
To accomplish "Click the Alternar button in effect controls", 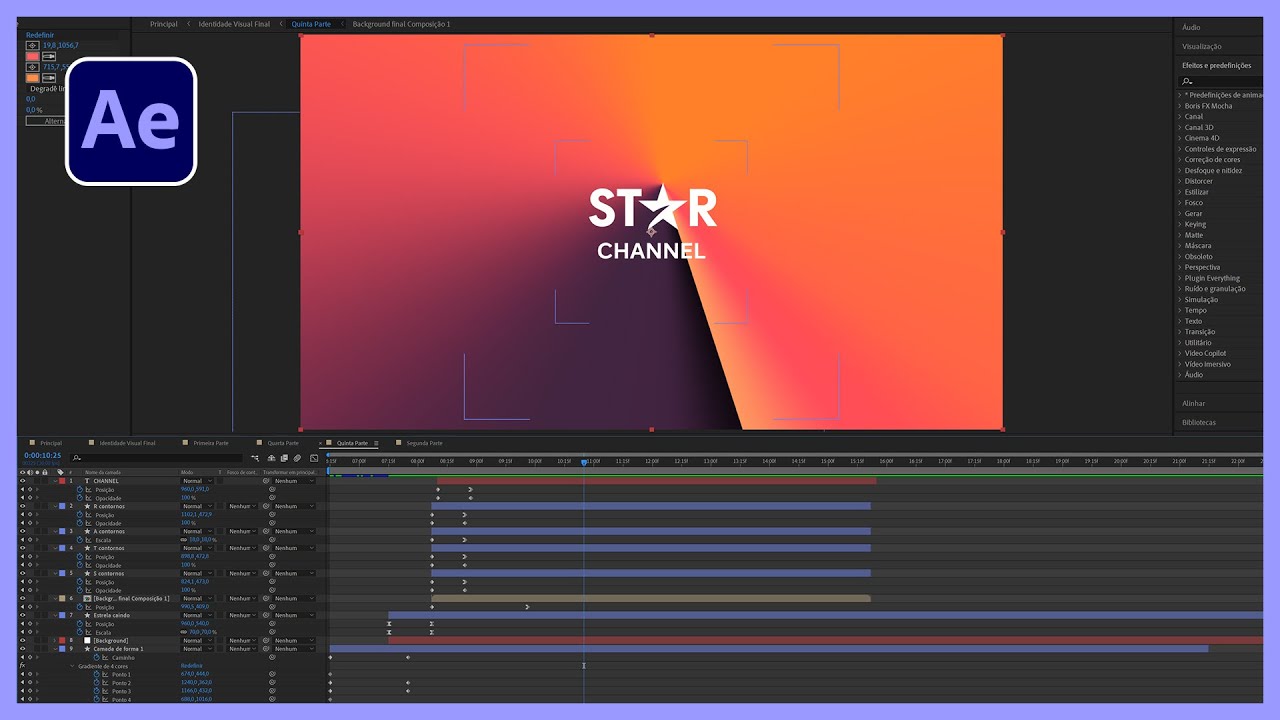I will point(46,121).
